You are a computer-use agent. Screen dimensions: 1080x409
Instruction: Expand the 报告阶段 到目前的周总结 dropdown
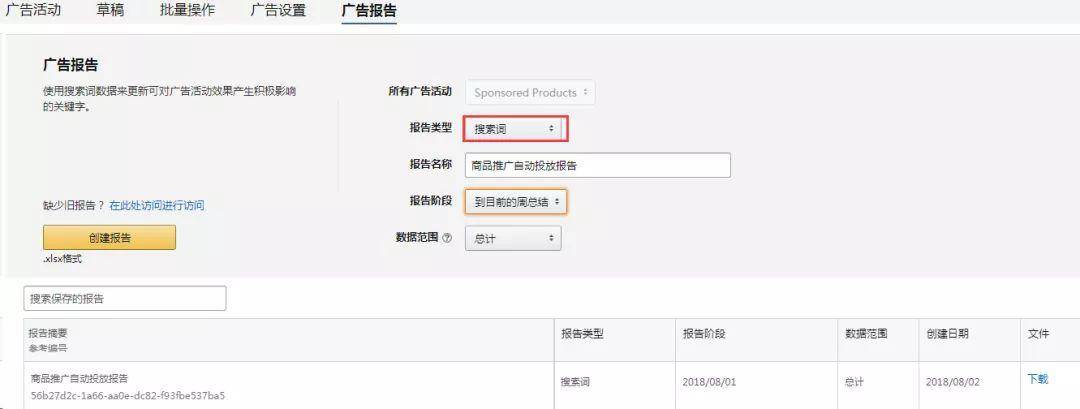tap(516, 202)
